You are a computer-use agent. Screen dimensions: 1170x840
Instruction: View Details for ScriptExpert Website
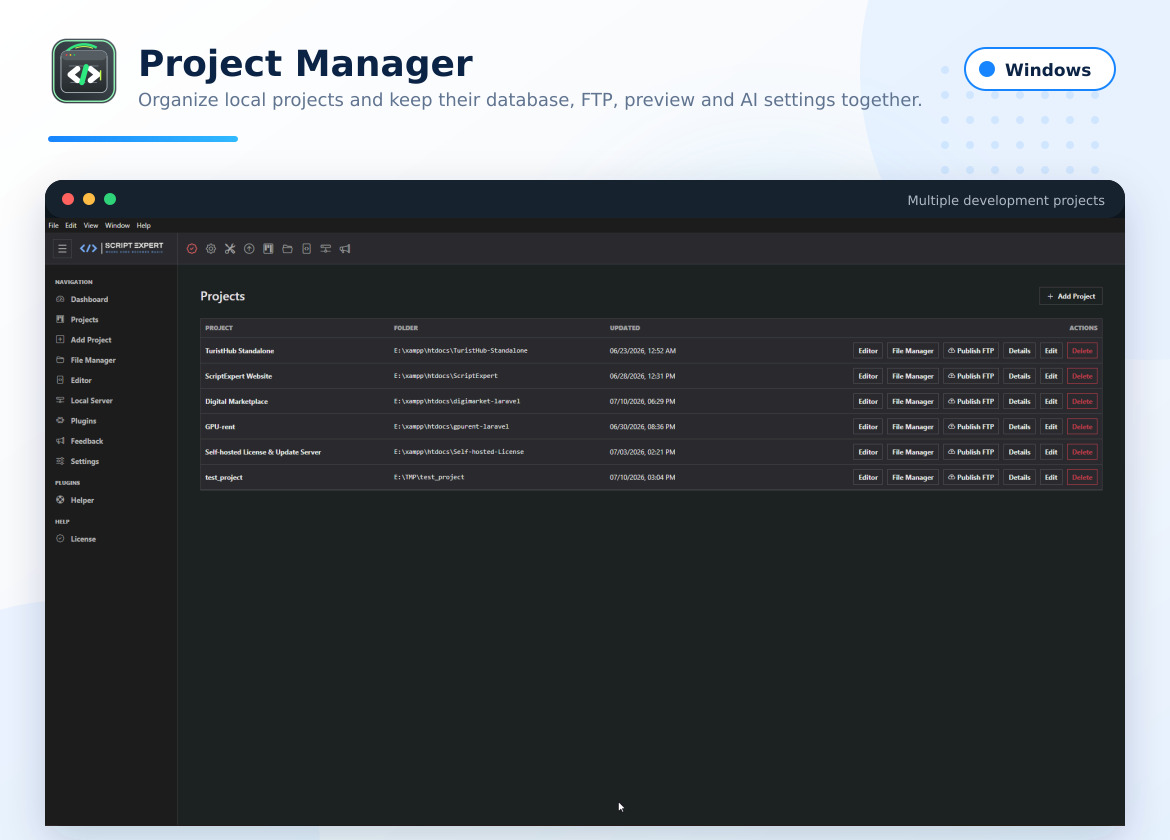1019,376
